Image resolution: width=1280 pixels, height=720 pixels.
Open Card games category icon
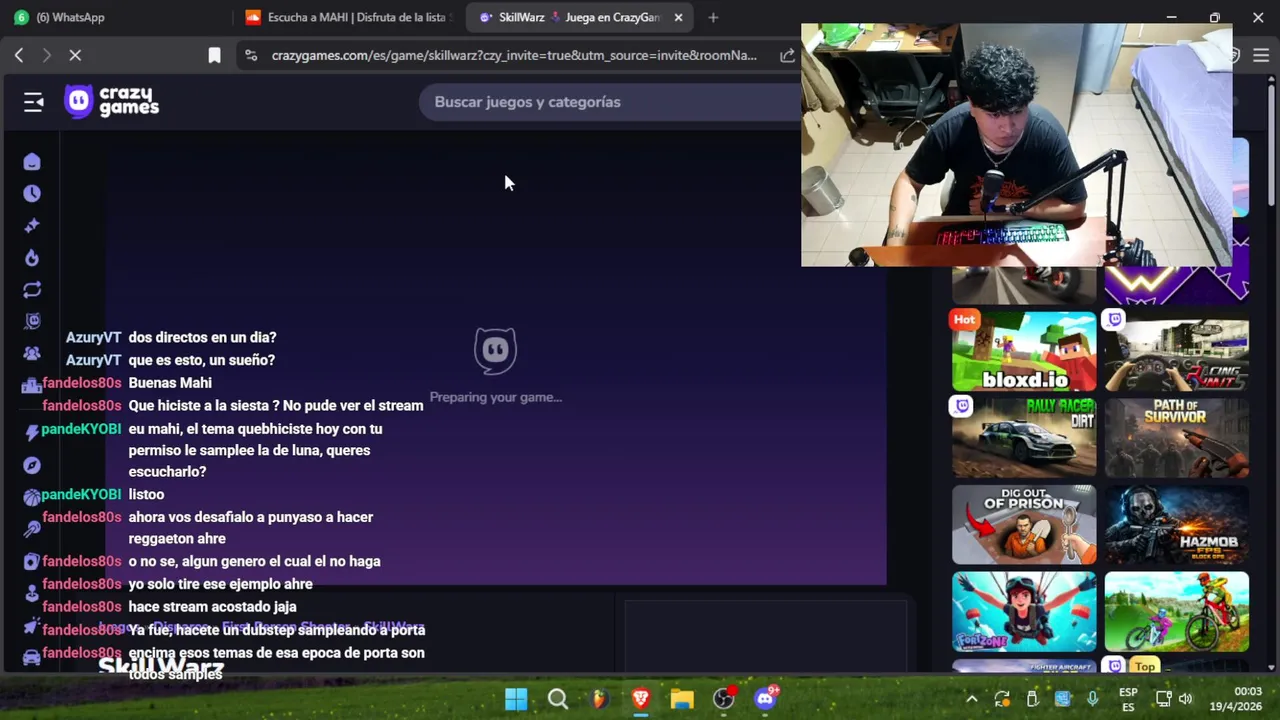[32, 562]
